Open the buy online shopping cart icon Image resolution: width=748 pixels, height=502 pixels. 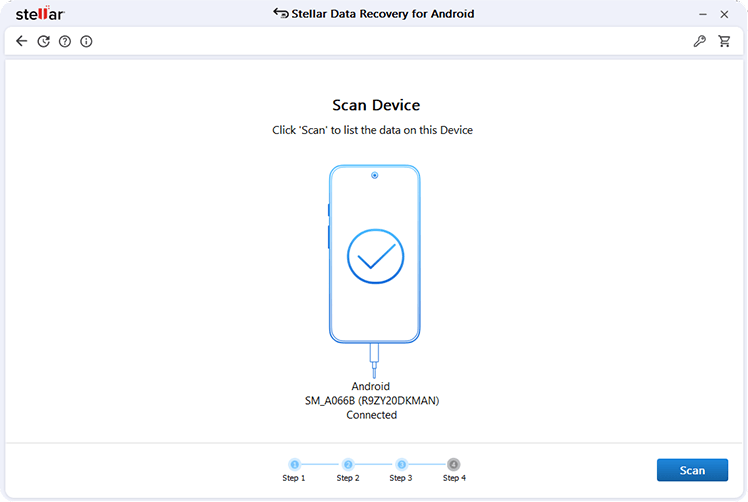pyautogui.click(x=725, y=42)
